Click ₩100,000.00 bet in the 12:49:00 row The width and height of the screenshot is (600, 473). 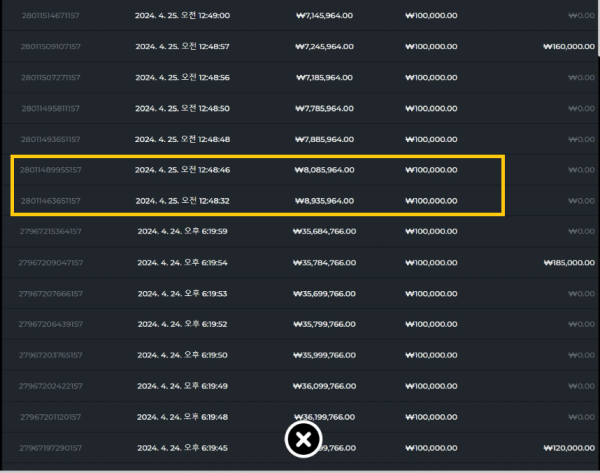(x=431, y=16)
